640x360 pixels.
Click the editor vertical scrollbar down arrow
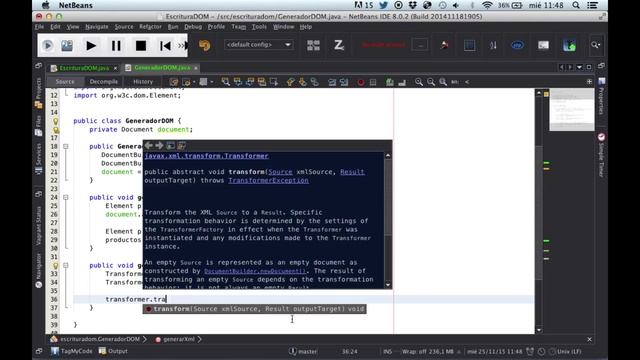[539, 330]
